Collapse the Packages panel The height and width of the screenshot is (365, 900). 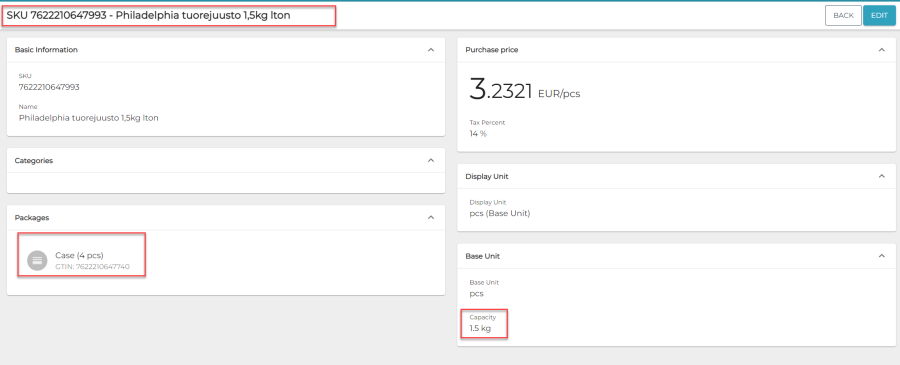tap(431, 218)
